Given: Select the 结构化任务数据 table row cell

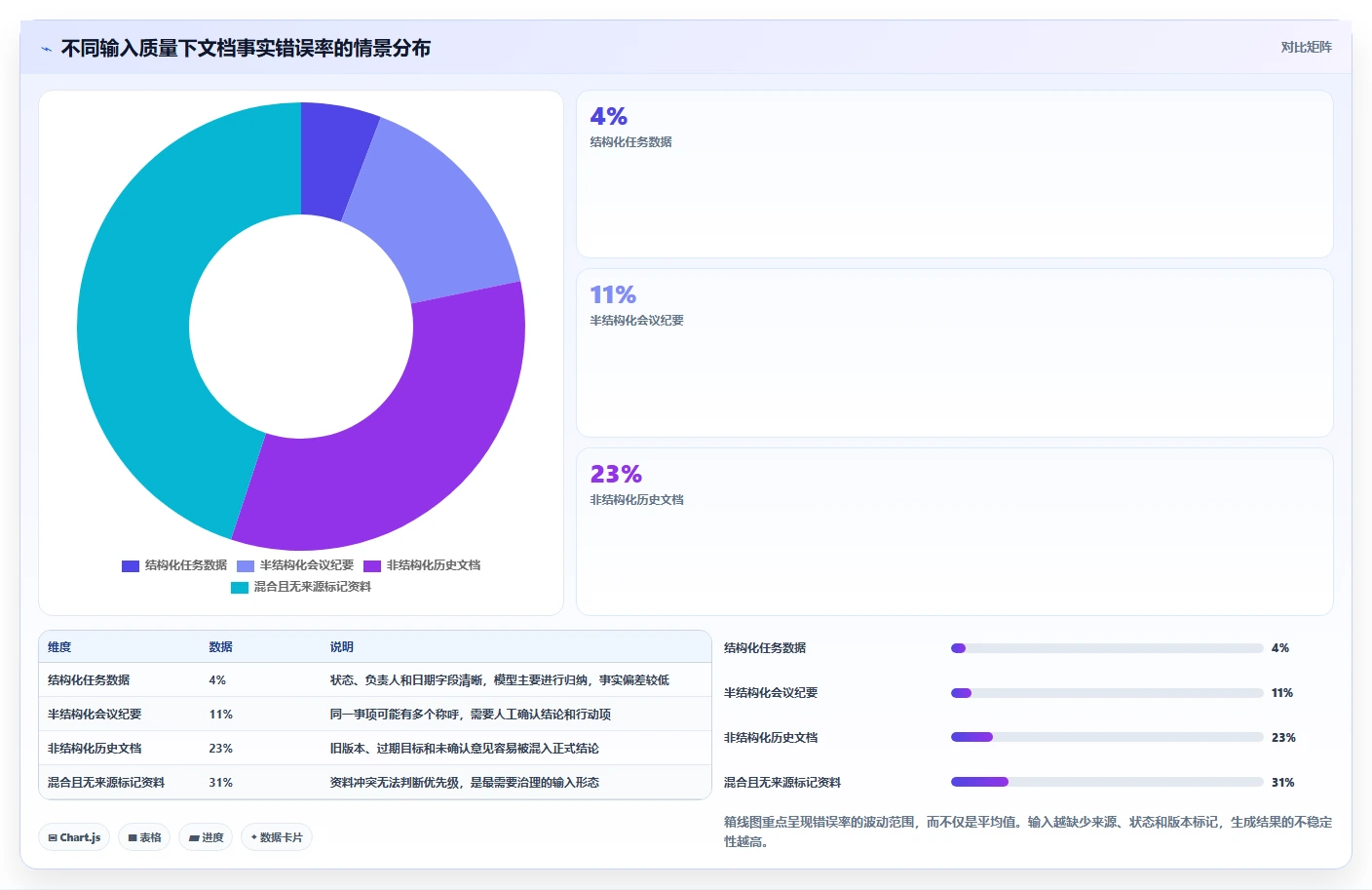Looking at the screenshot, I should pos(89,680).
